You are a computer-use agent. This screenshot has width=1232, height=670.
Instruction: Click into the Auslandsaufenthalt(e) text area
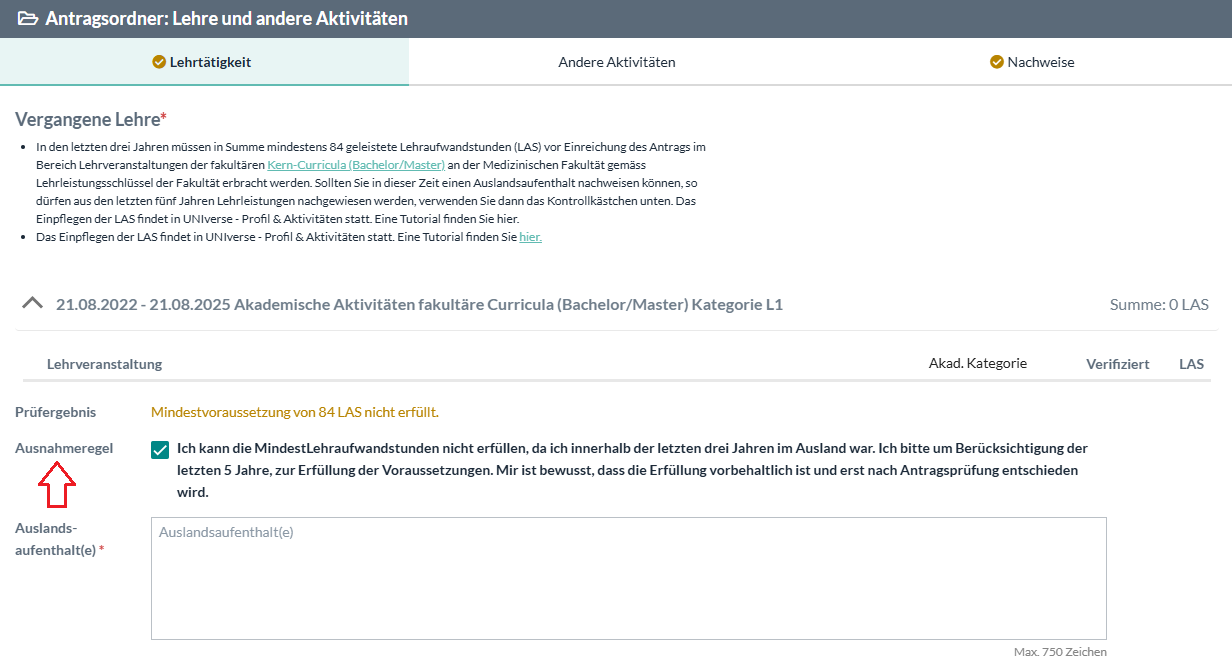[x=628, y=578]
